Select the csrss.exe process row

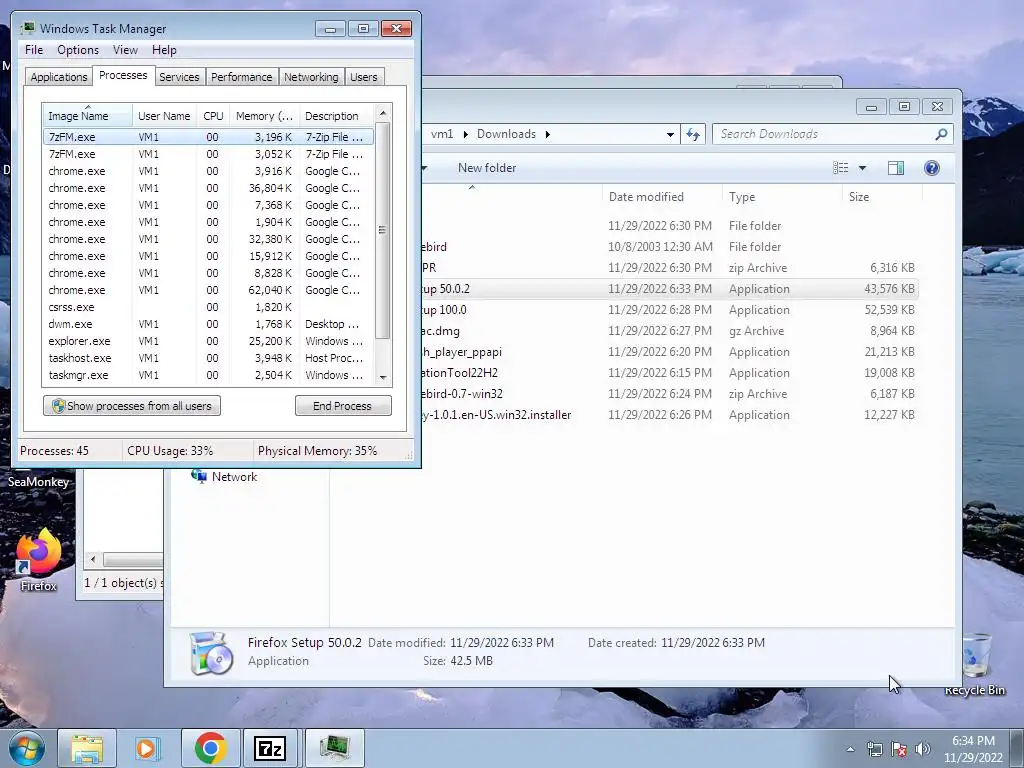point(208,307)
